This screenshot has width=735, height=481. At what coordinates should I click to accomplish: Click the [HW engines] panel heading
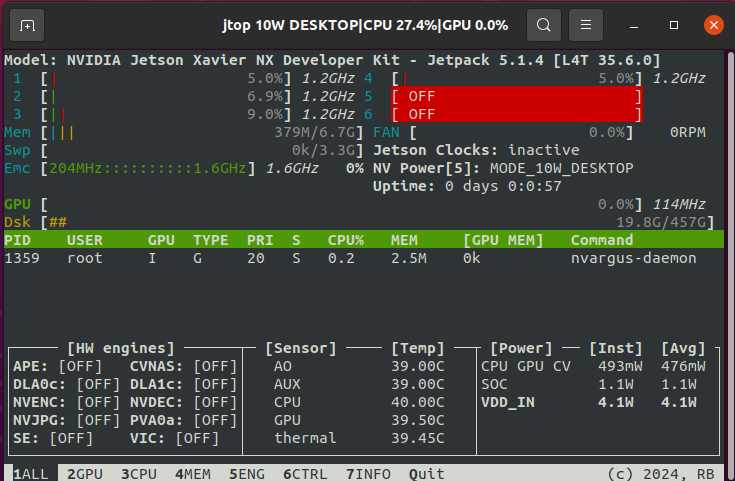click(x=121, y=348)
